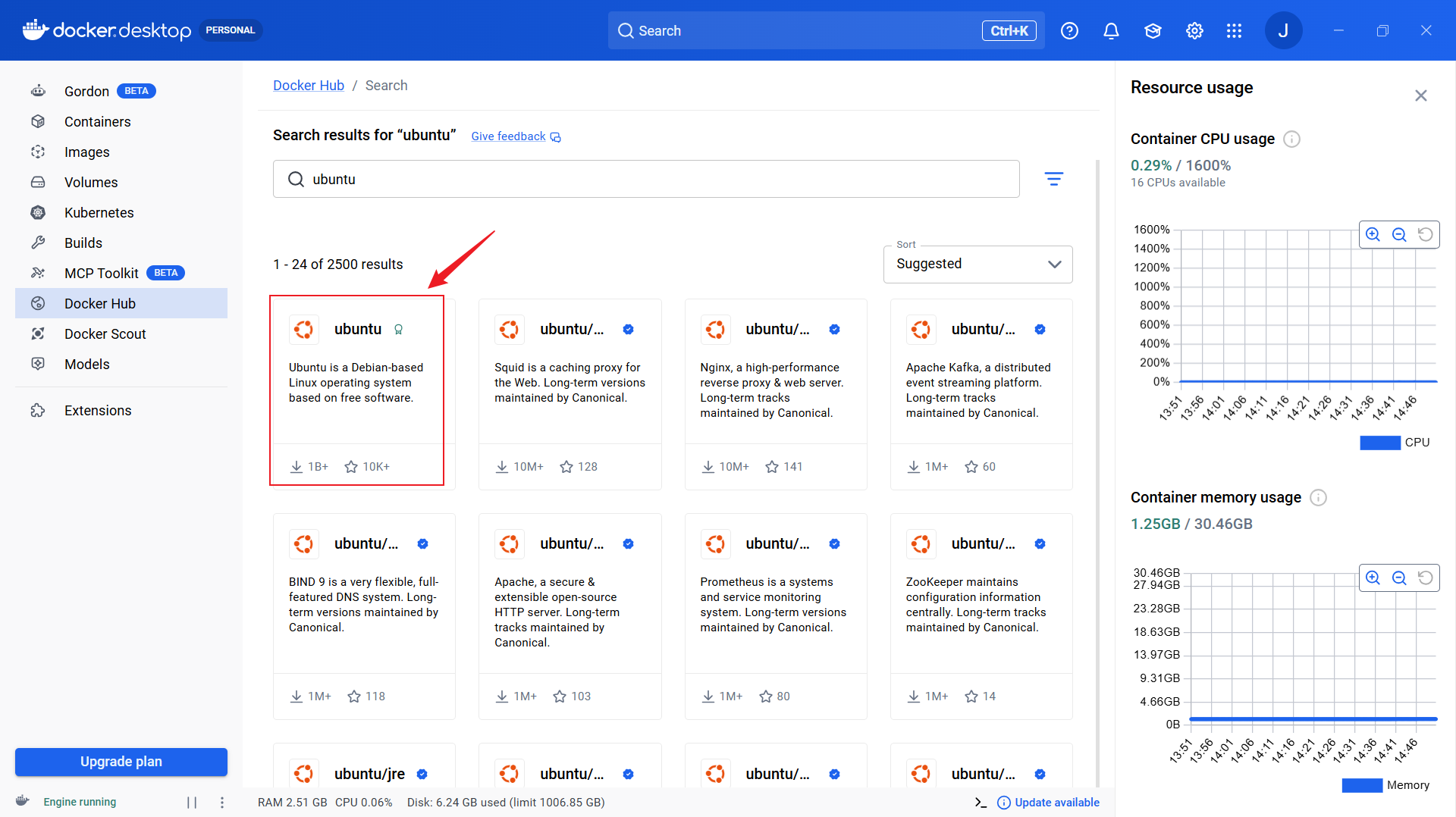
Task: Open the BIND 9 image card
Action: point(364,616)
